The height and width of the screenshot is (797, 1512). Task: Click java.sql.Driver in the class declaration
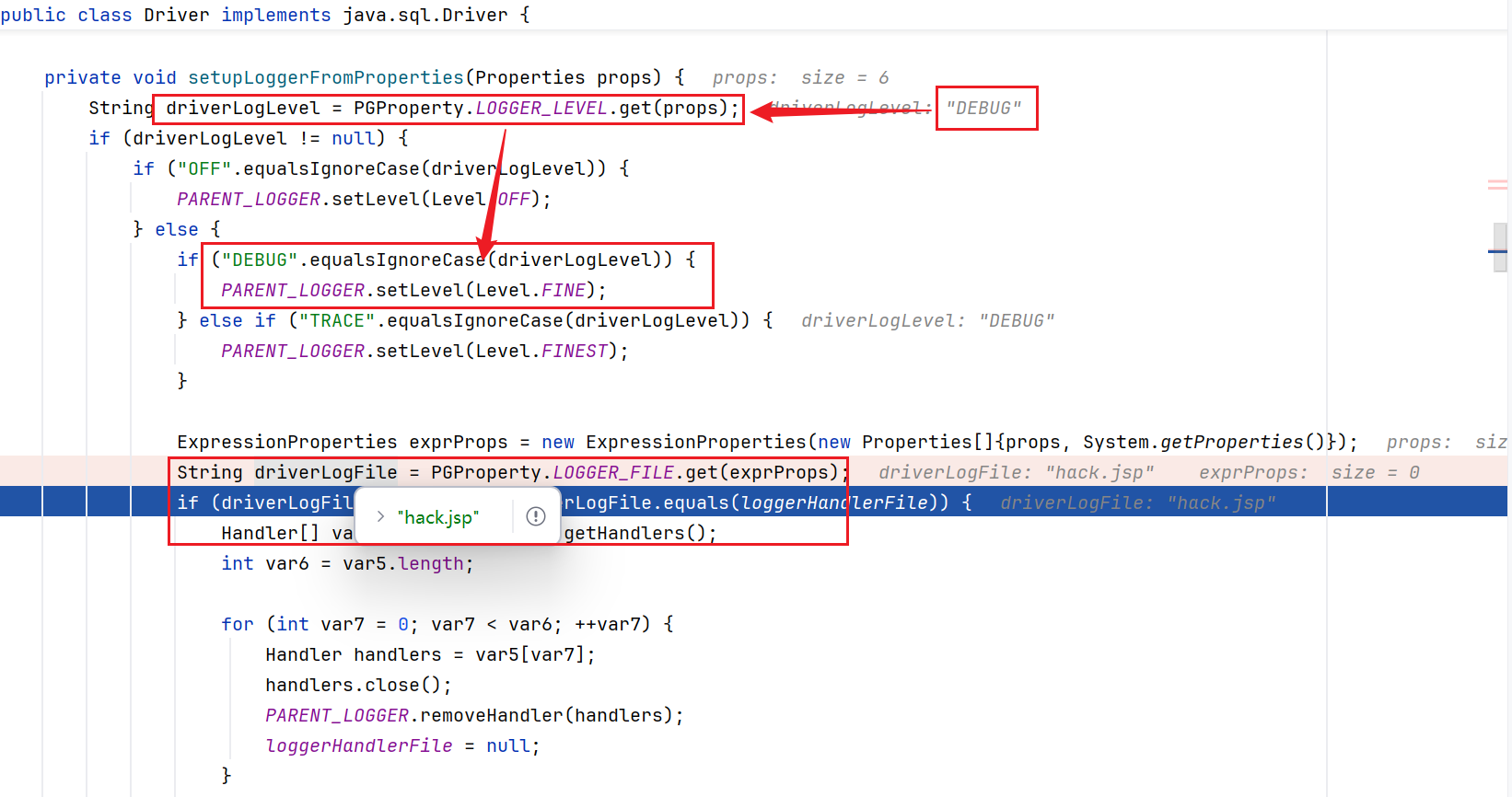(x=425, y=15)
